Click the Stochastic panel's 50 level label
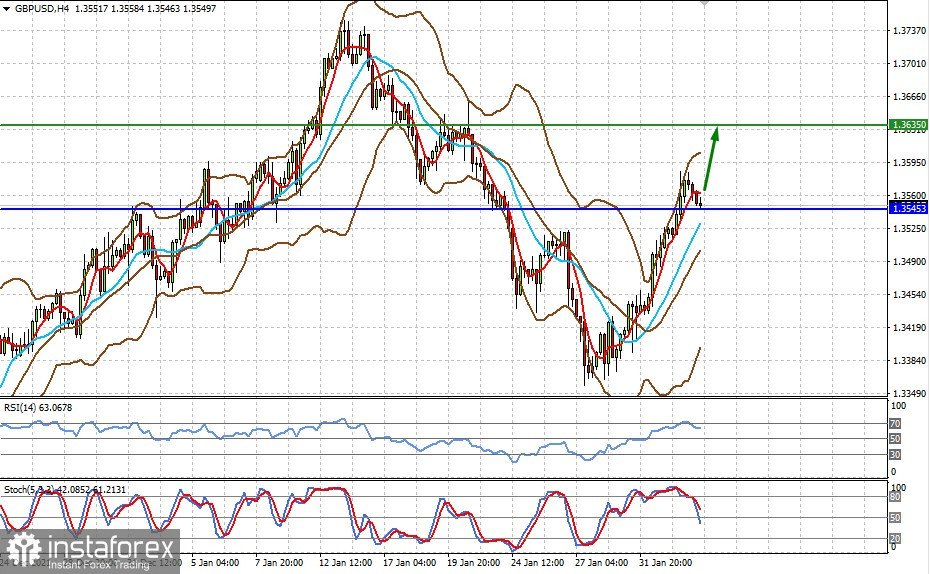Image resolution: width=930 pixels, height=574 pixels. click(x=895, y=518)
